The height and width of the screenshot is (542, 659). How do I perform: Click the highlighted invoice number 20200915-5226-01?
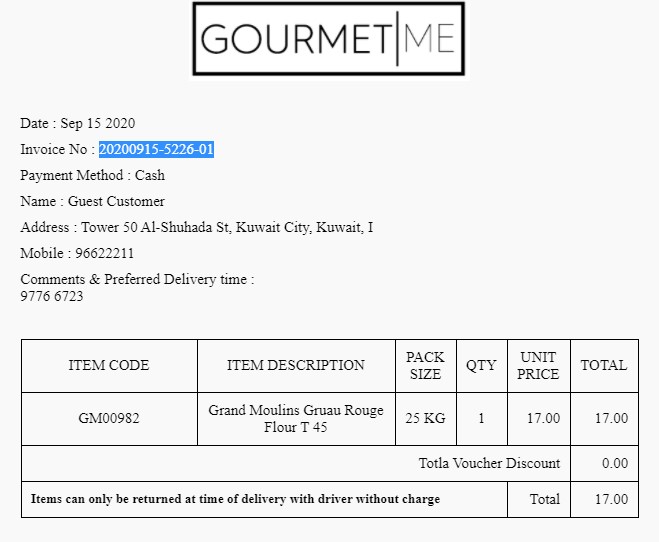click(x=156, y=150)
